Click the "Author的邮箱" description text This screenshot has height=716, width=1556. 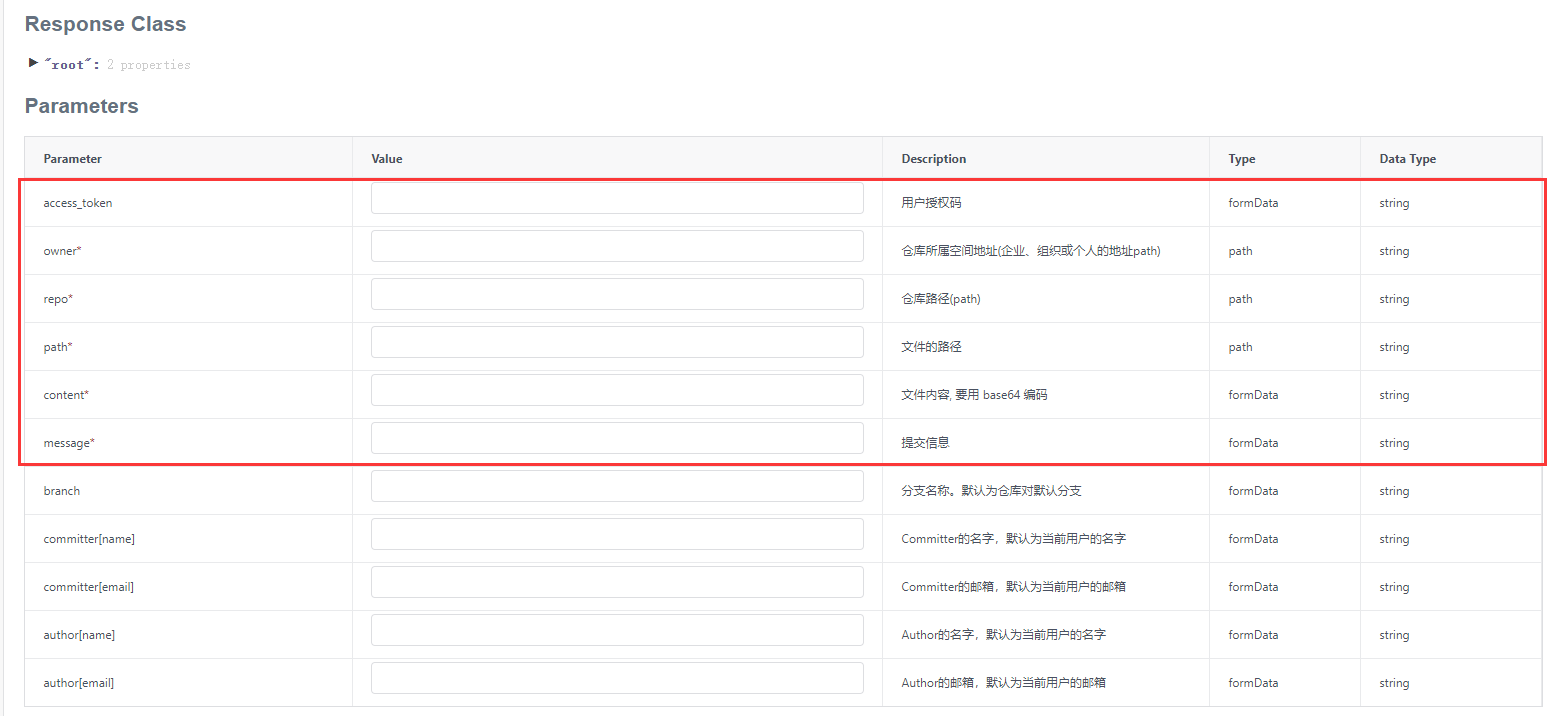(1003, 683)
